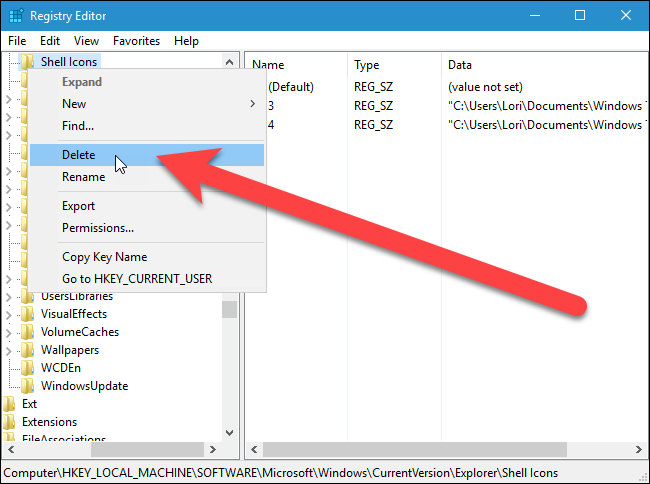Viewport: 650px width, 484px height.
Task: Expand the UsersLibraries key
Action: pyautogui.click(x=9, y=297)
